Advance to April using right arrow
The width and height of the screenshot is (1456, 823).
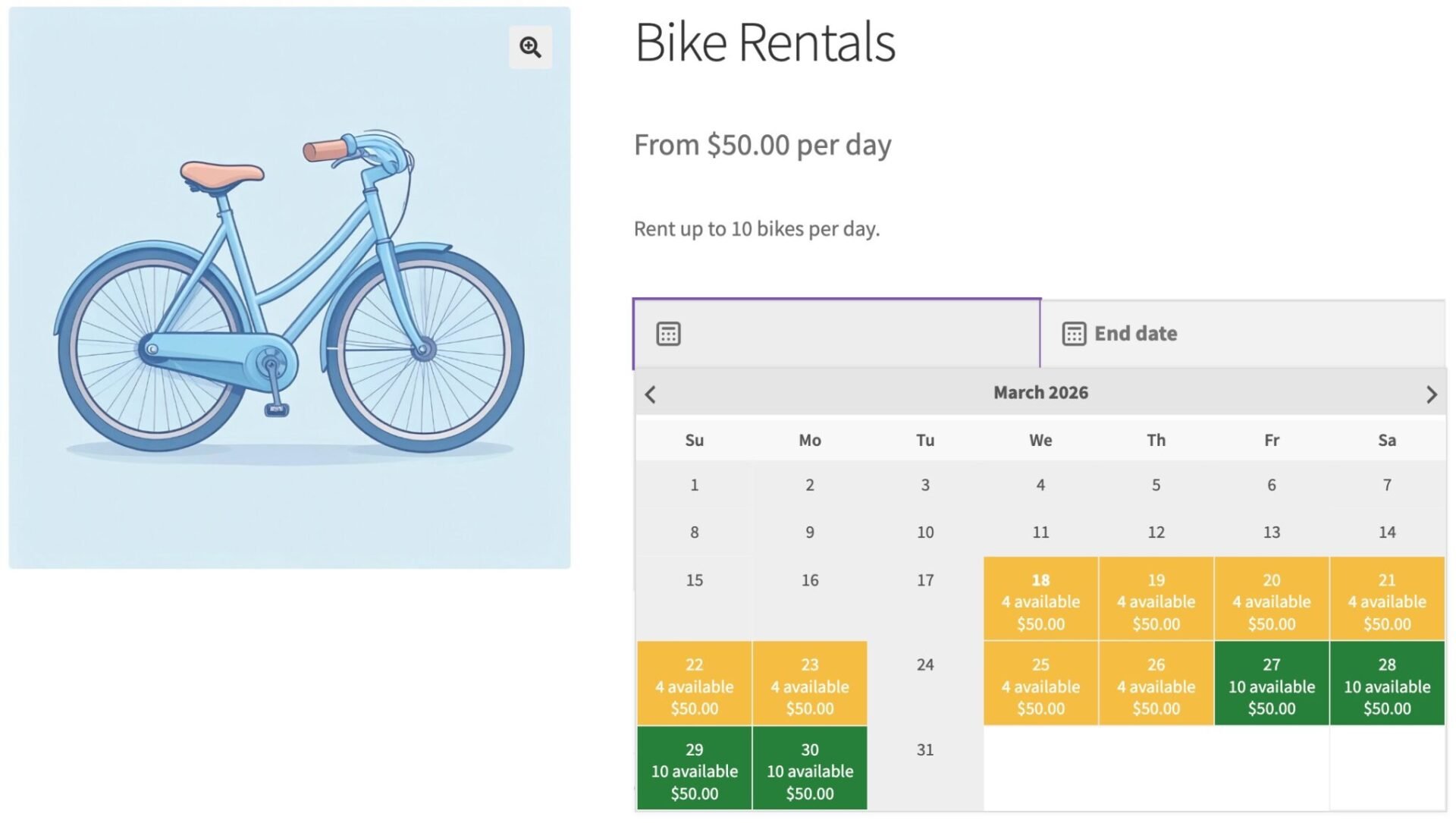point(1432,394)
